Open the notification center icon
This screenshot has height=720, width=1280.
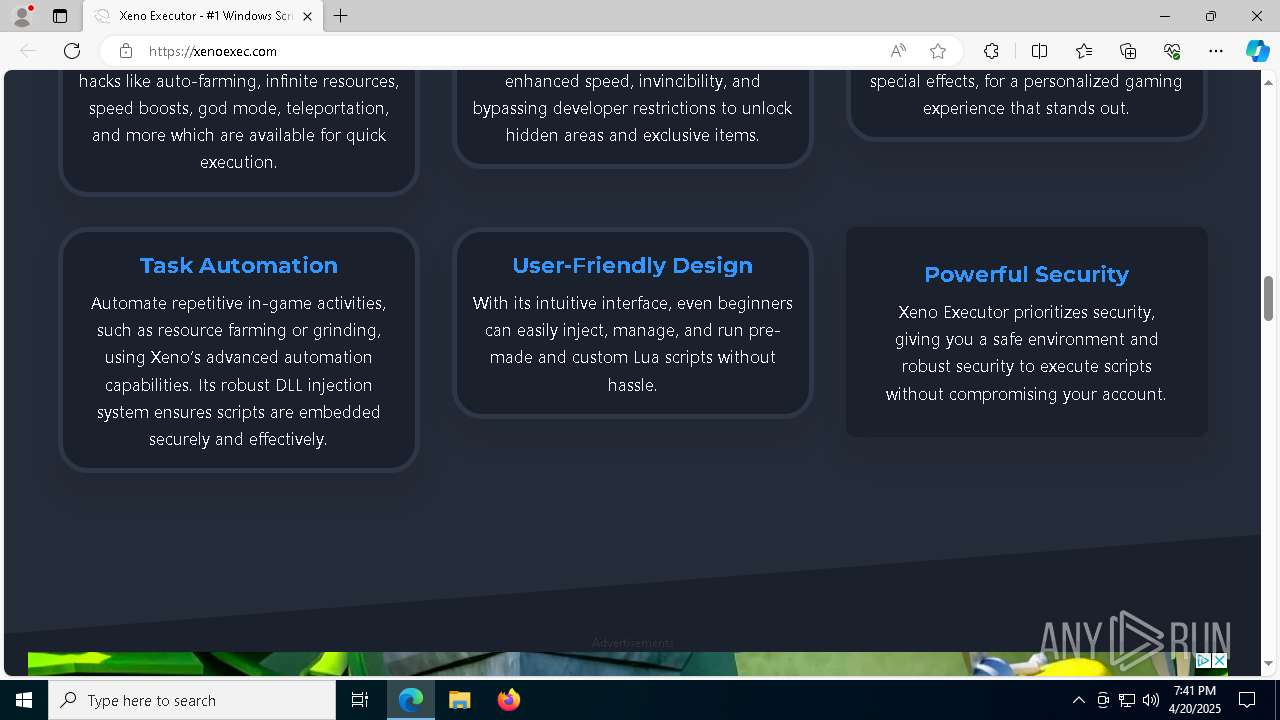pyautogui.click(x=1247, y=700)
